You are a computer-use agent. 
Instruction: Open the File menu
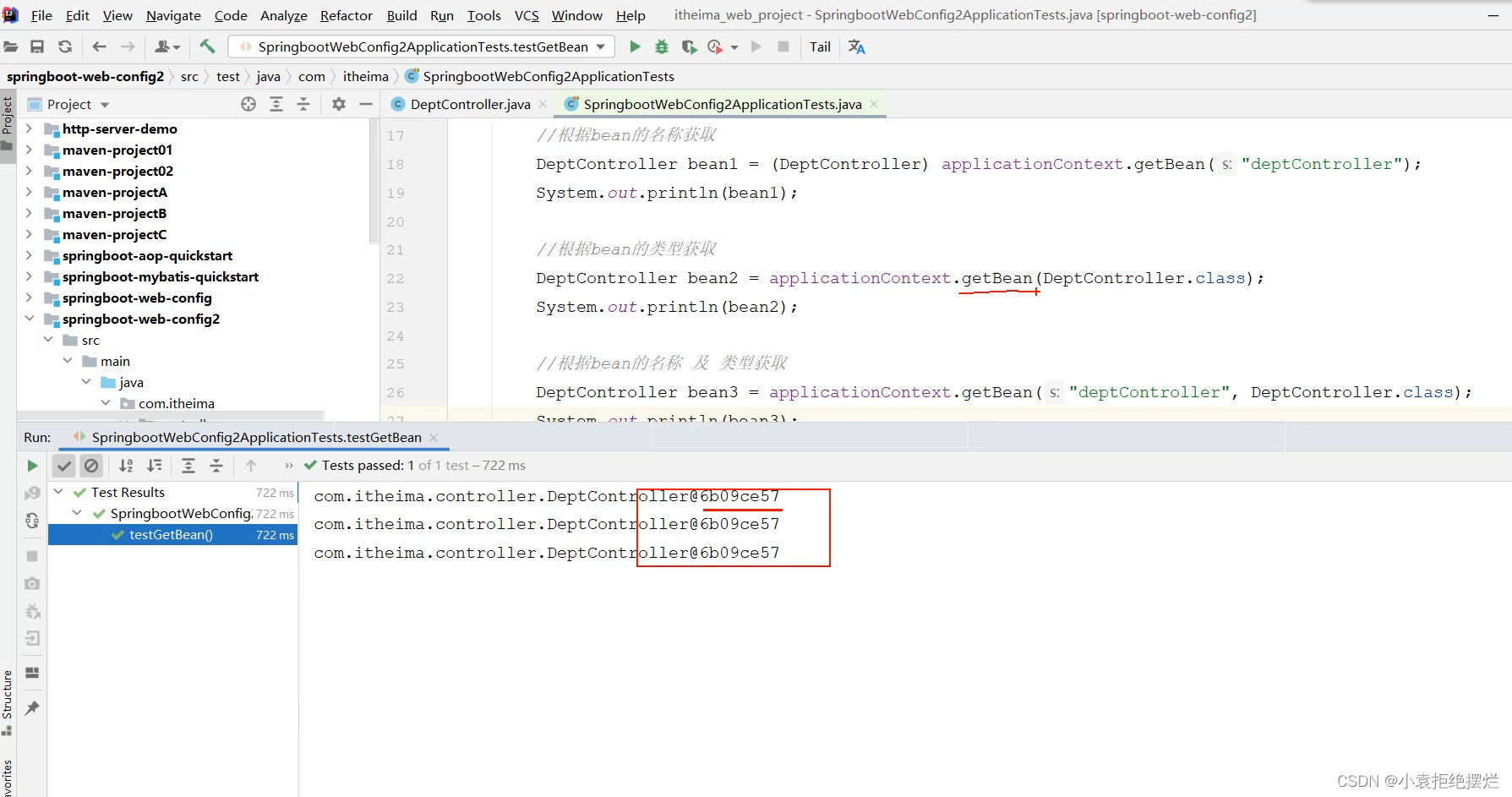(41, 15)
